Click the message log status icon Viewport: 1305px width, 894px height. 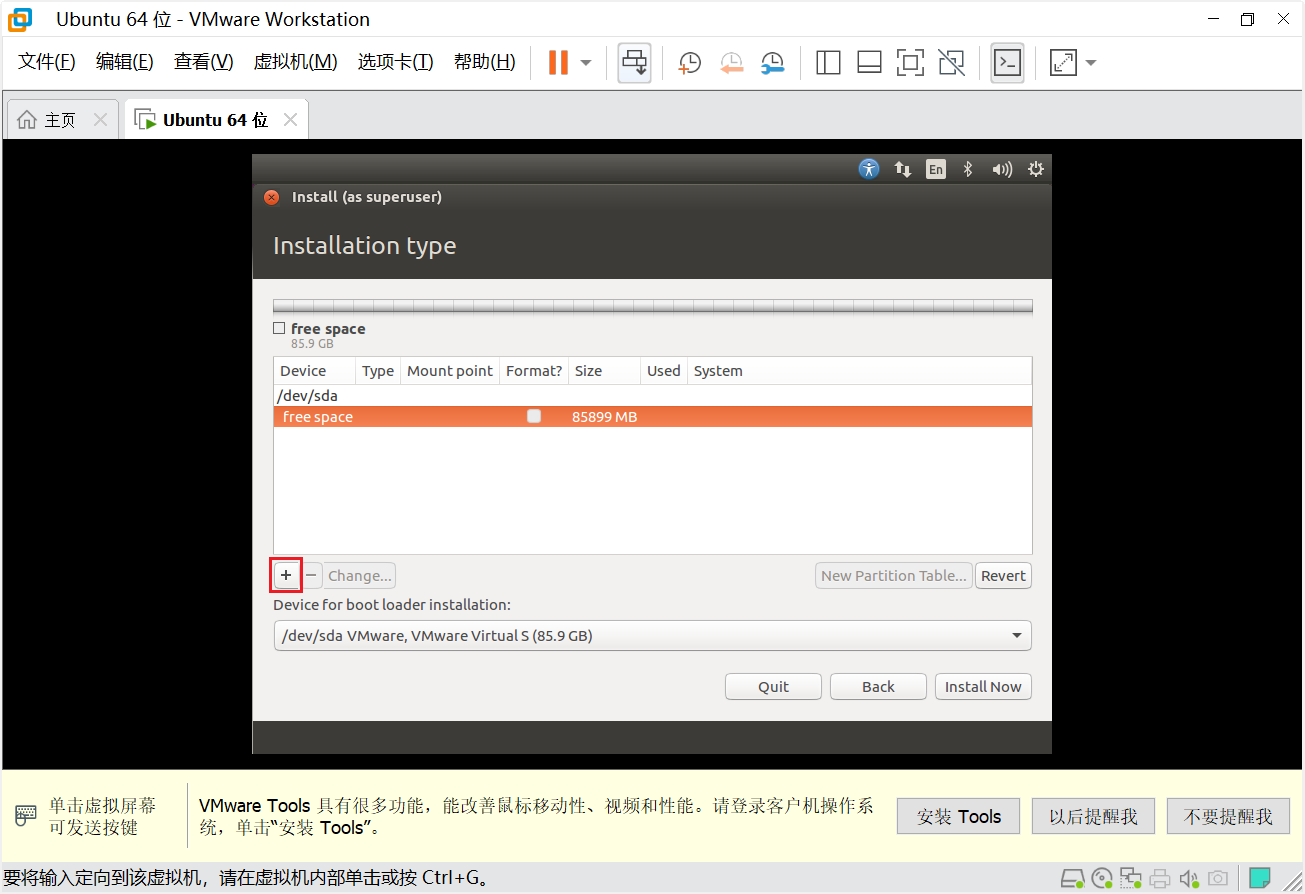click(1260, 879)
